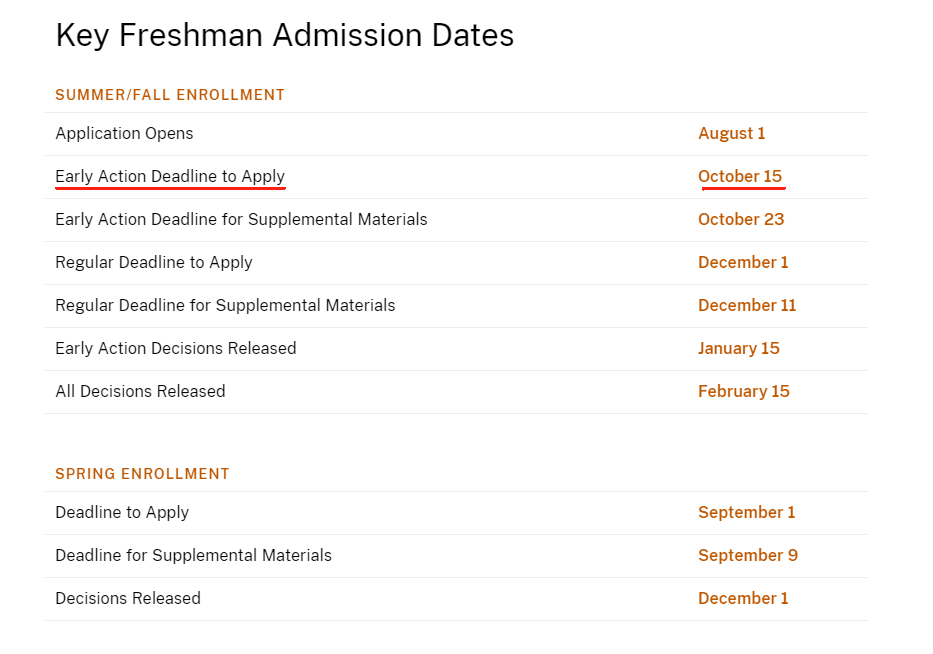Click Regular Deadline to Apply label
Viewport: 933px width, 654px height.
coord(154,262)
